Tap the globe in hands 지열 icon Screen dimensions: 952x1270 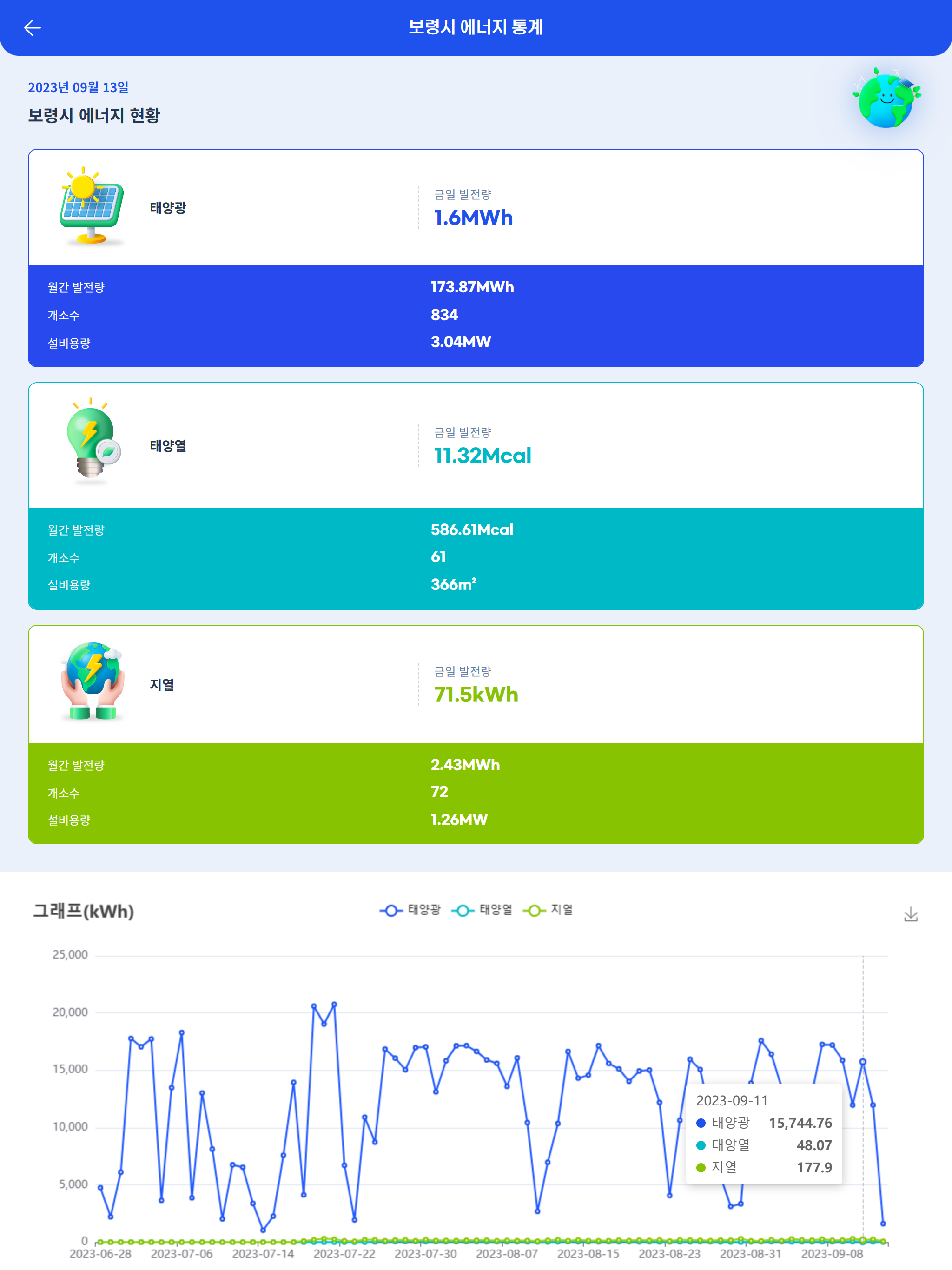[93, 681]
